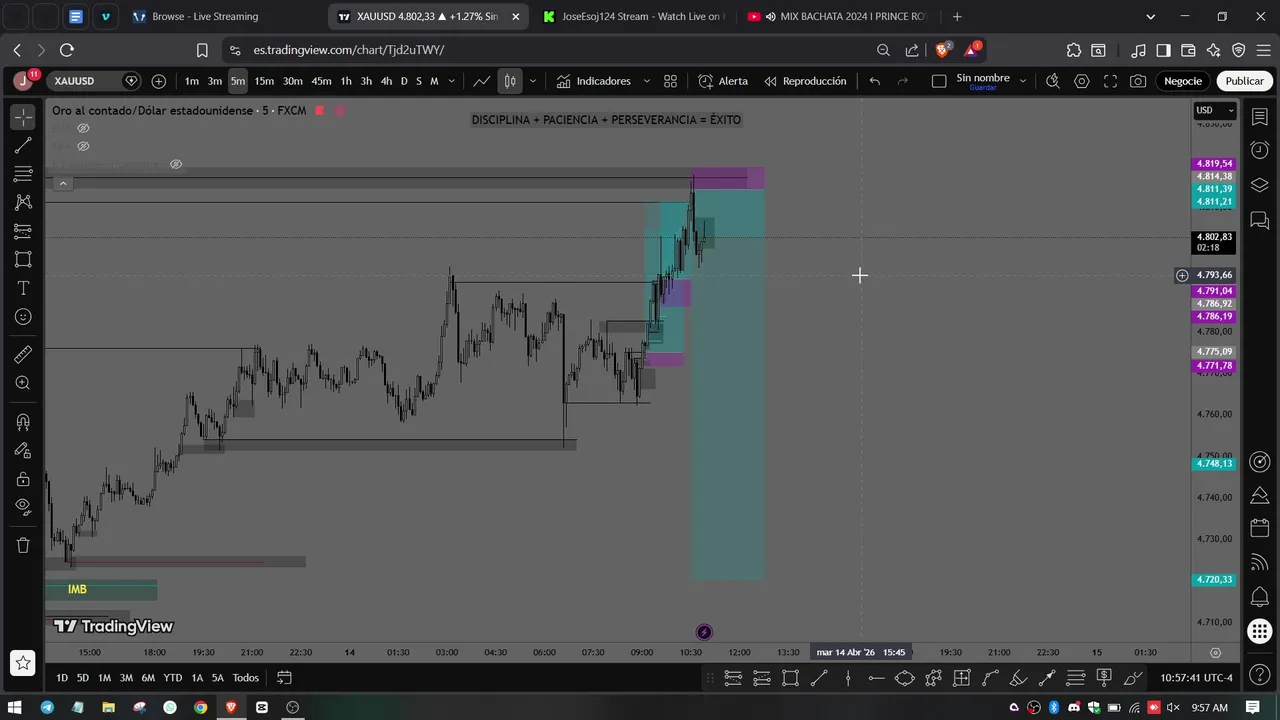Undo last chart action
This screenshot has width=1280, height=720.
[874, 81]
